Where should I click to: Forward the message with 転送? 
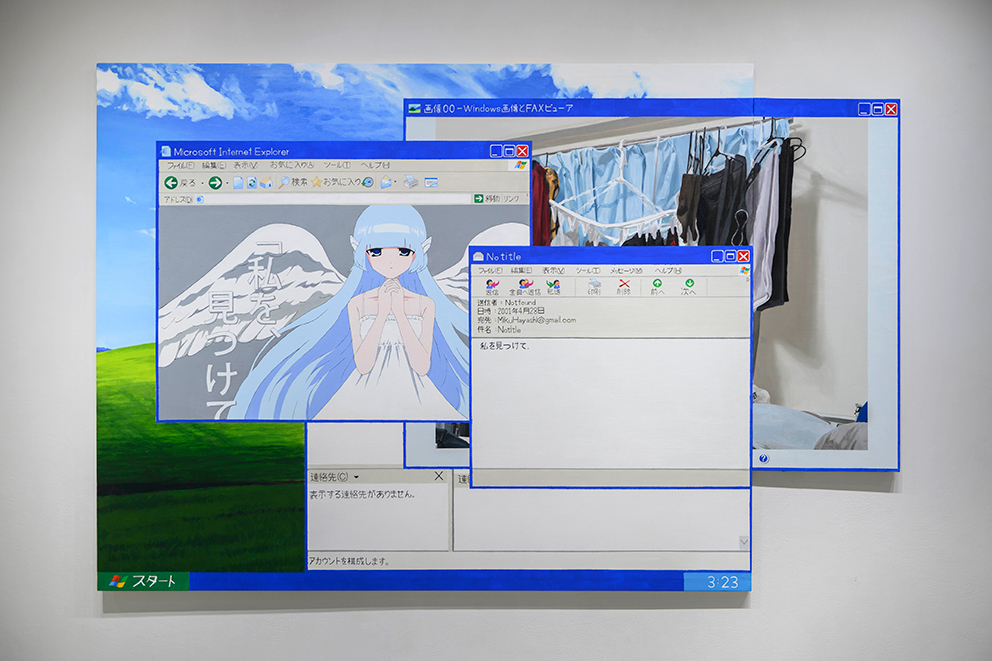tap(554, 287)
